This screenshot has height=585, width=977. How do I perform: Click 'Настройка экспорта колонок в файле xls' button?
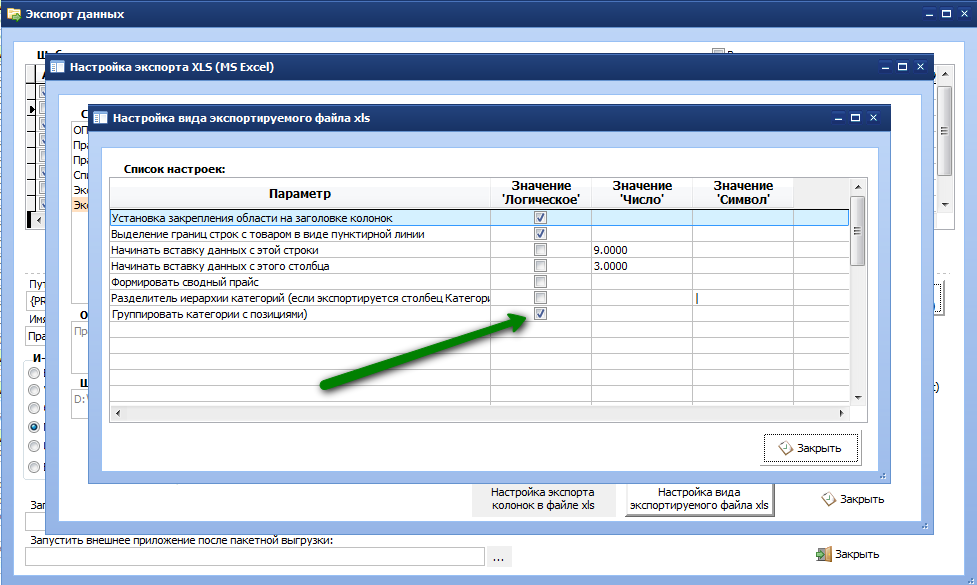[x=543, y=499]
